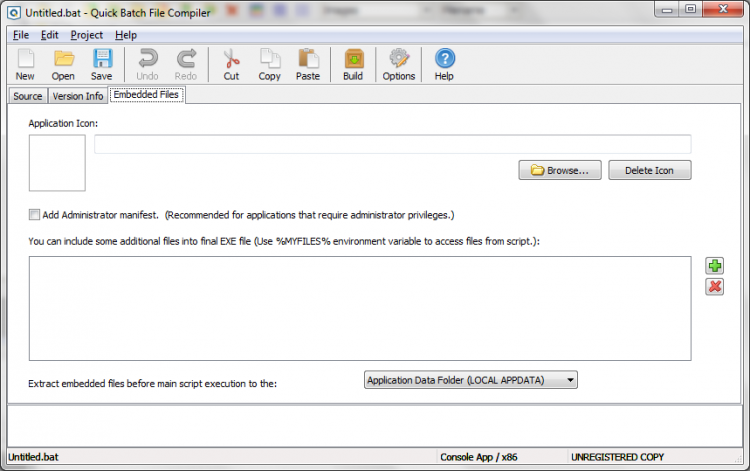Open a batch file using Open icon

point(63,64)
